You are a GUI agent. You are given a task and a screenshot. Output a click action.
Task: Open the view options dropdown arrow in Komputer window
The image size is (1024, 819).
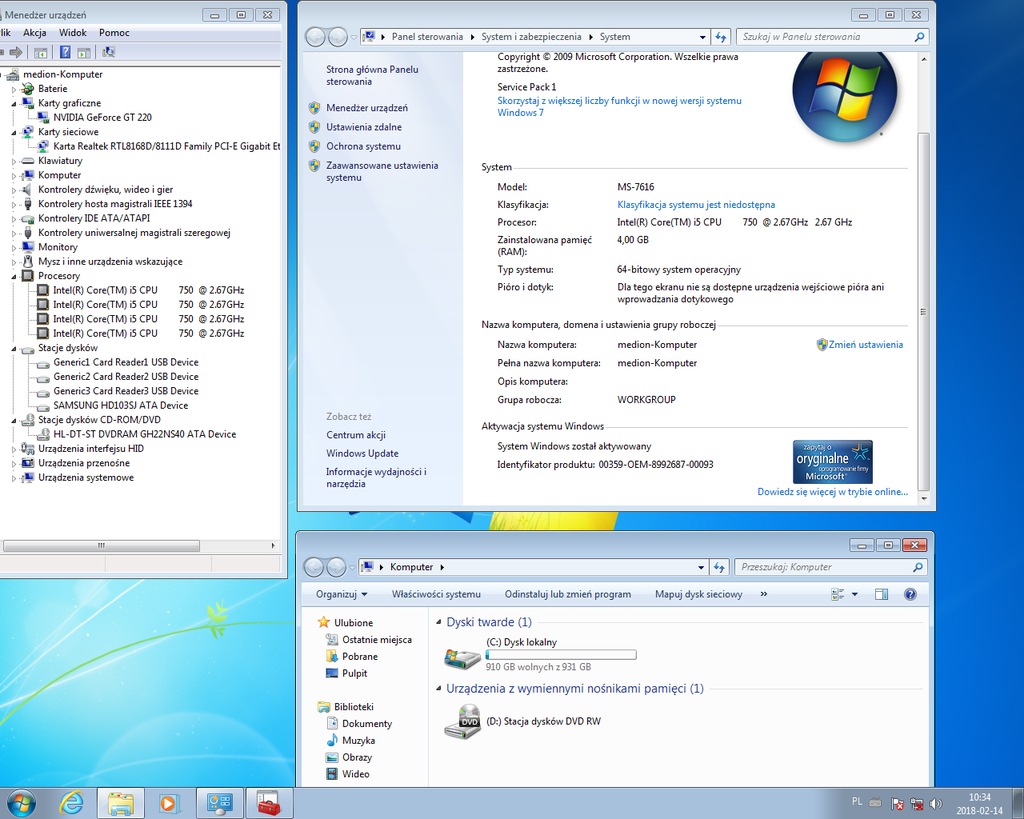(x=854, y=594)
